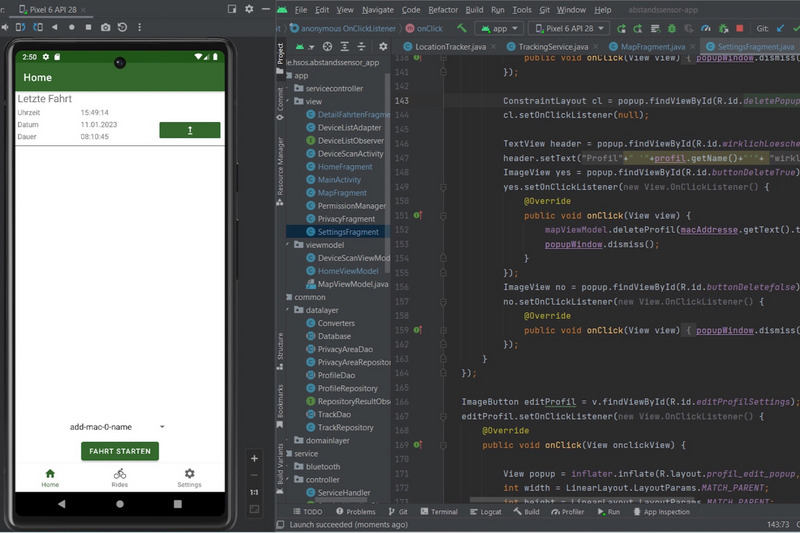Open the Refactor menu

pos(443,10)
